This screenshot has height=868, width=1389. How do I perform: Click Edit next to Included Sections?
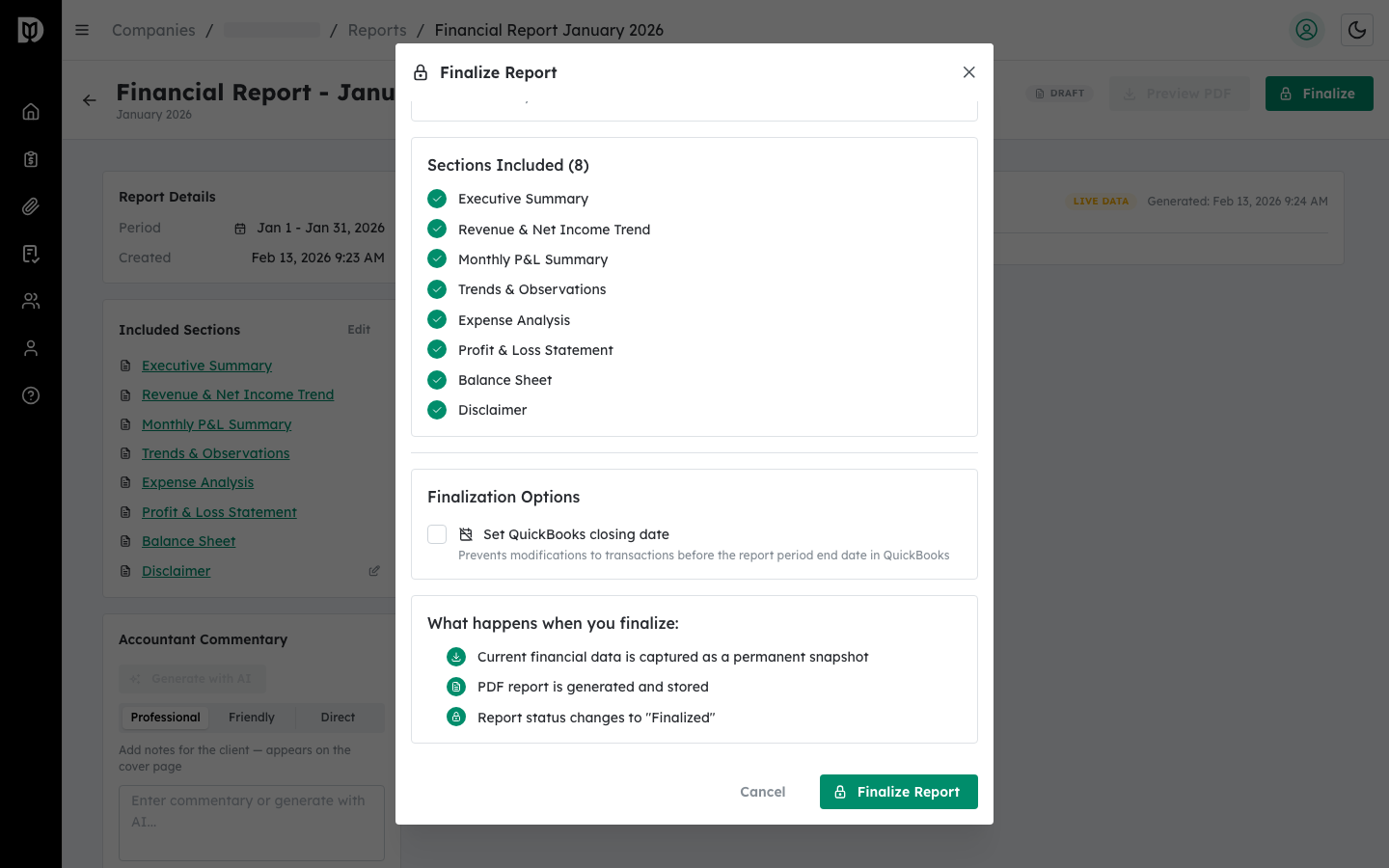pos(358,329)
